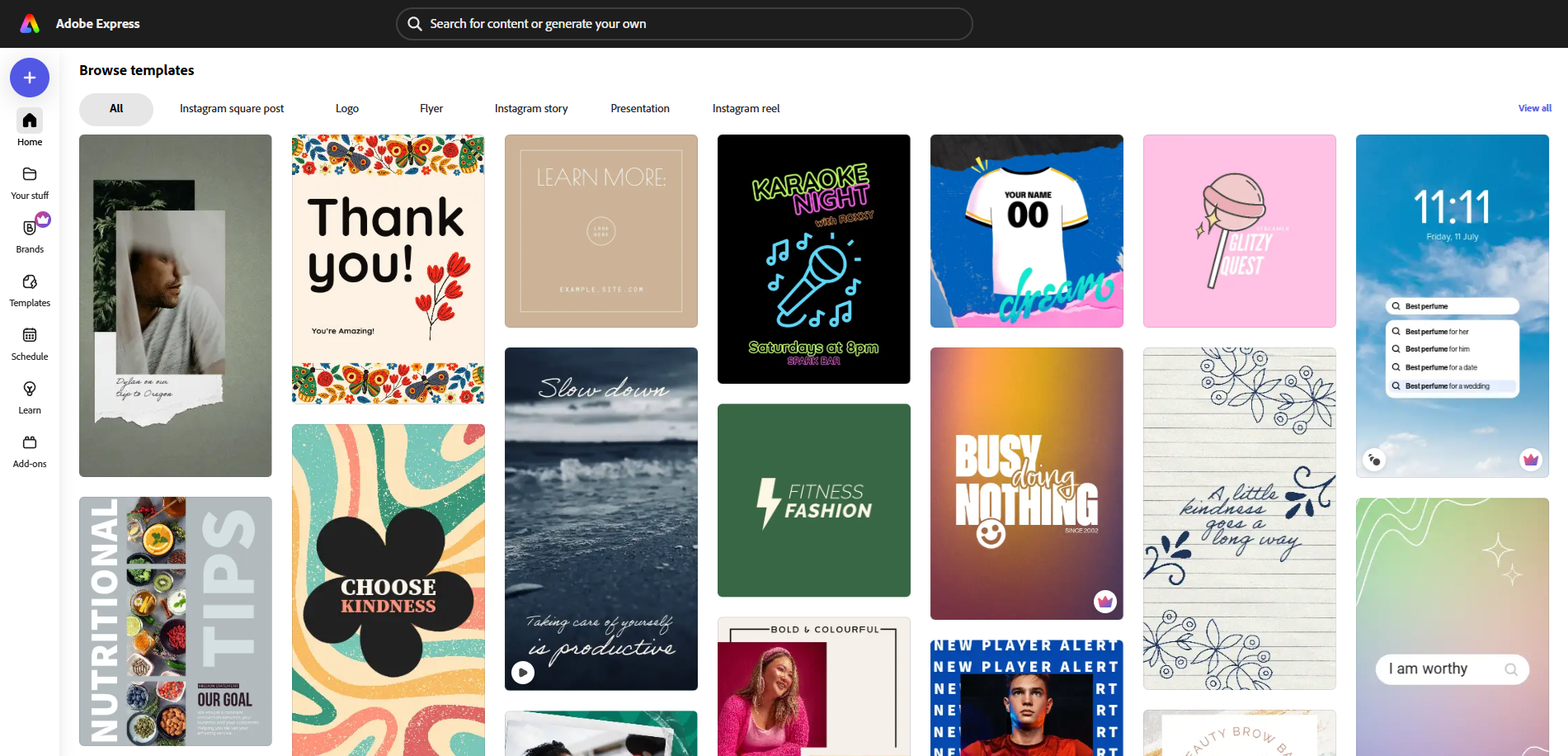Open the Brands sidebar icon

tap(30, 228)
